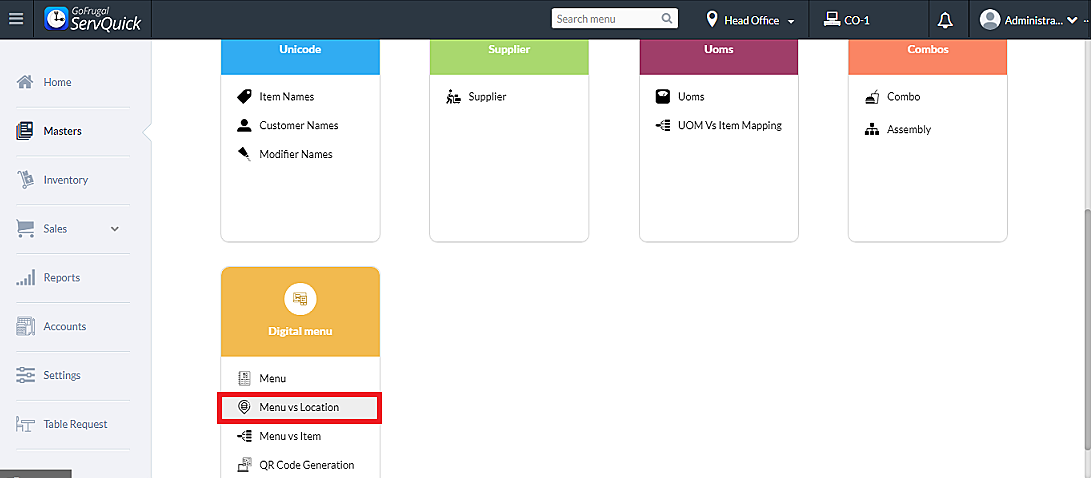
Task: Click the Accounts sidebar icon
Action: point(26,327)
